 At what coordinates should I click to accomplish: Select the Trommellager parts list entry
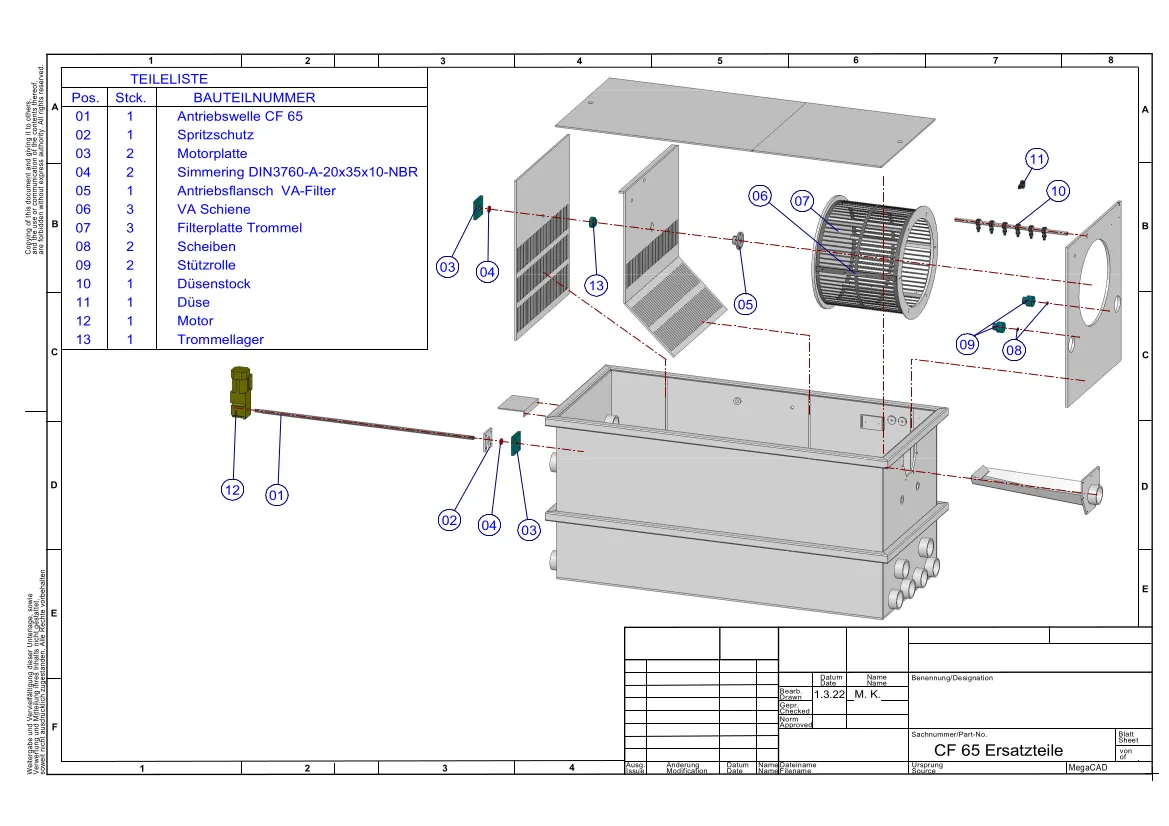point(221,339)
